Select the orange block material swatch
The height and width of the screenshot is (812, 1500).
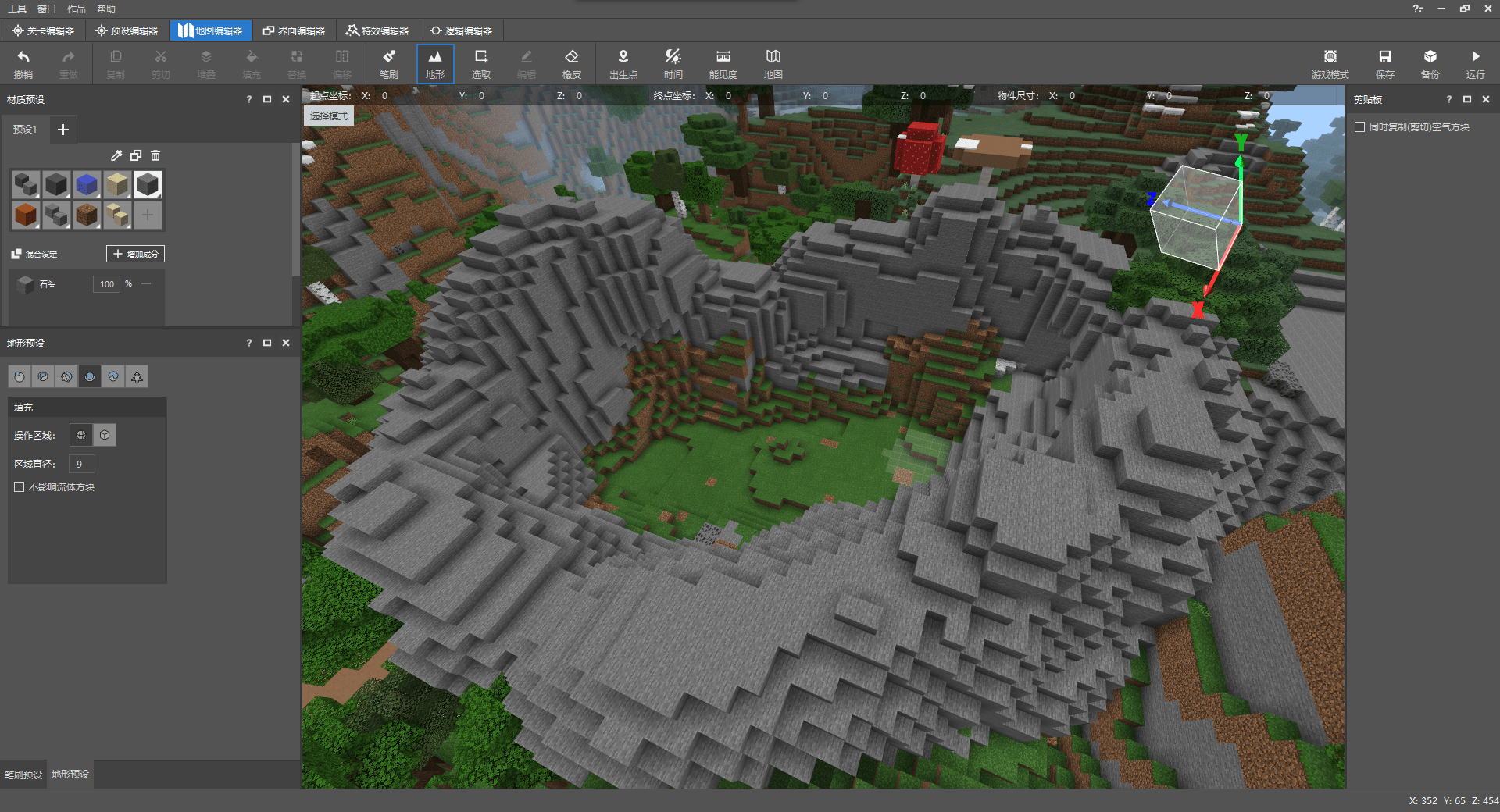[26, 215]
